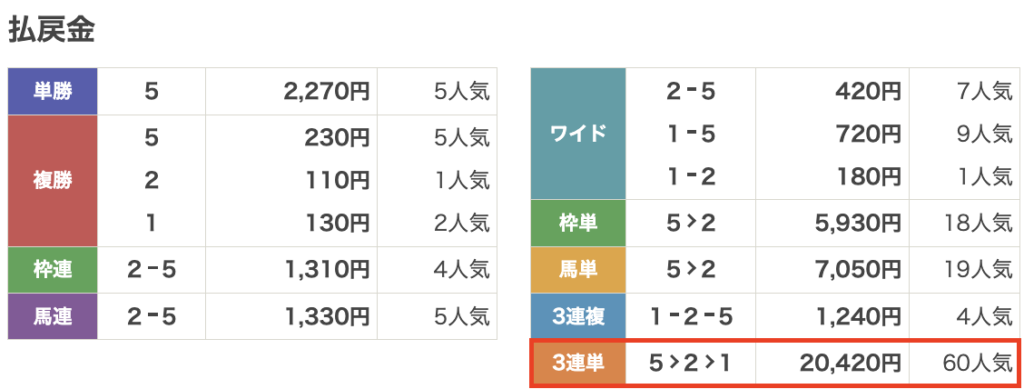Click the 枠連 green label cell

53,270
